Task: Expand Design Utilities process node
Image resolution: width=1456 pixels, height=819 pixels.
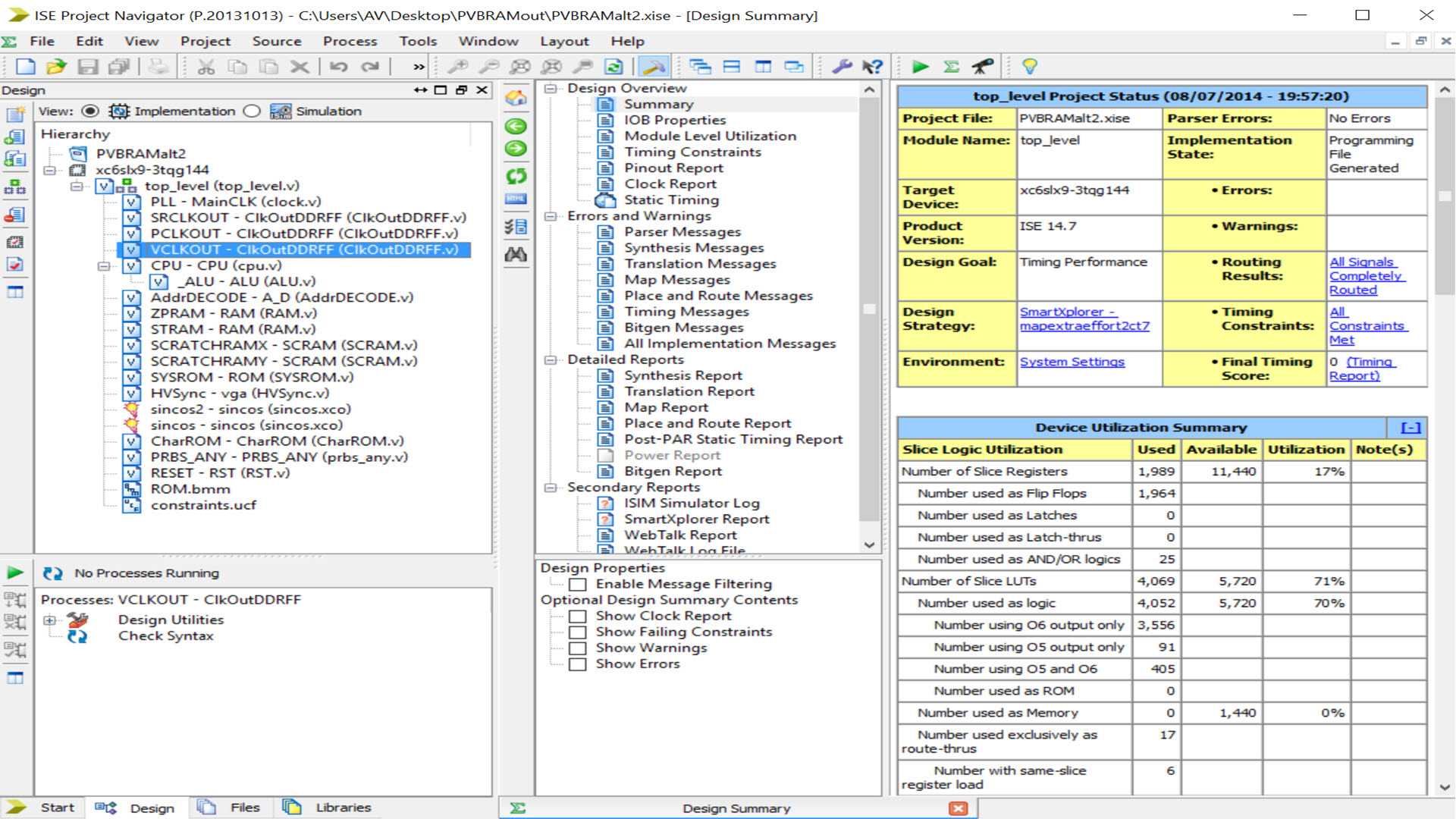Action: 50,620
